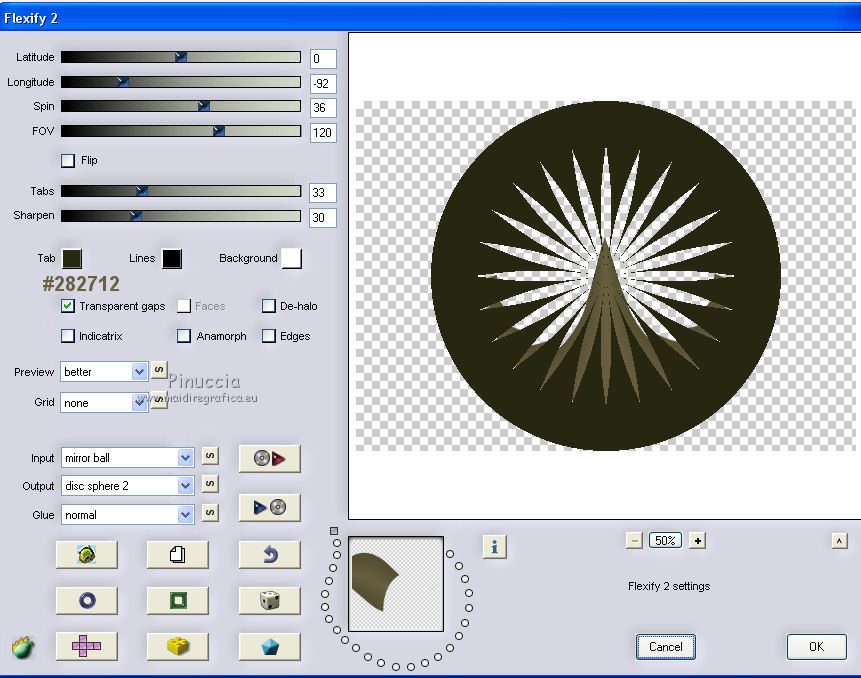861x678 pixels.
Task: Click the yellow brick icon button
Action: pyautogui.click(x=177, y=646)
